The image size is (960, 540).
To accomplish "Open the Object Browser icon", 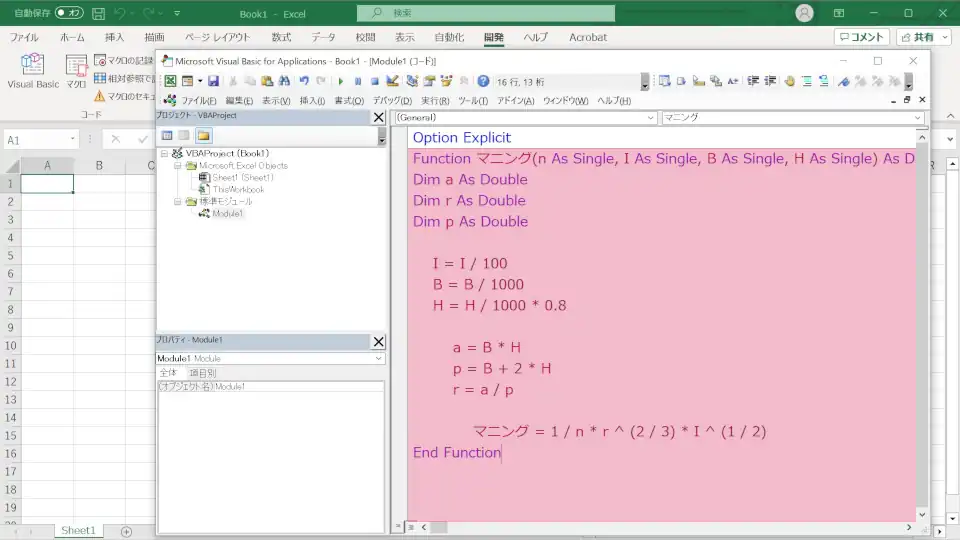I will tap(445, 81).
